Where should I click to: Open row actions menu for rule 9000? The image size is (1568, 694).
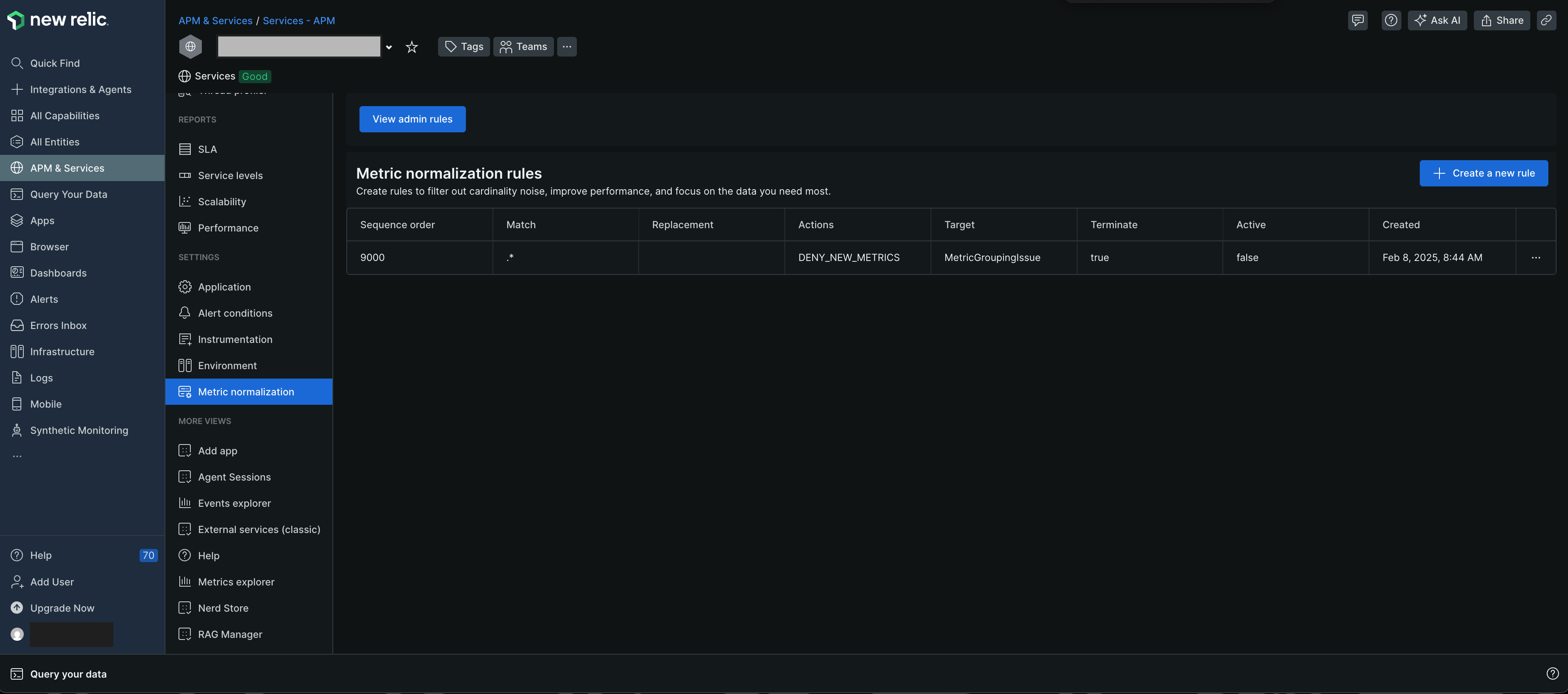coord(1535,258)
